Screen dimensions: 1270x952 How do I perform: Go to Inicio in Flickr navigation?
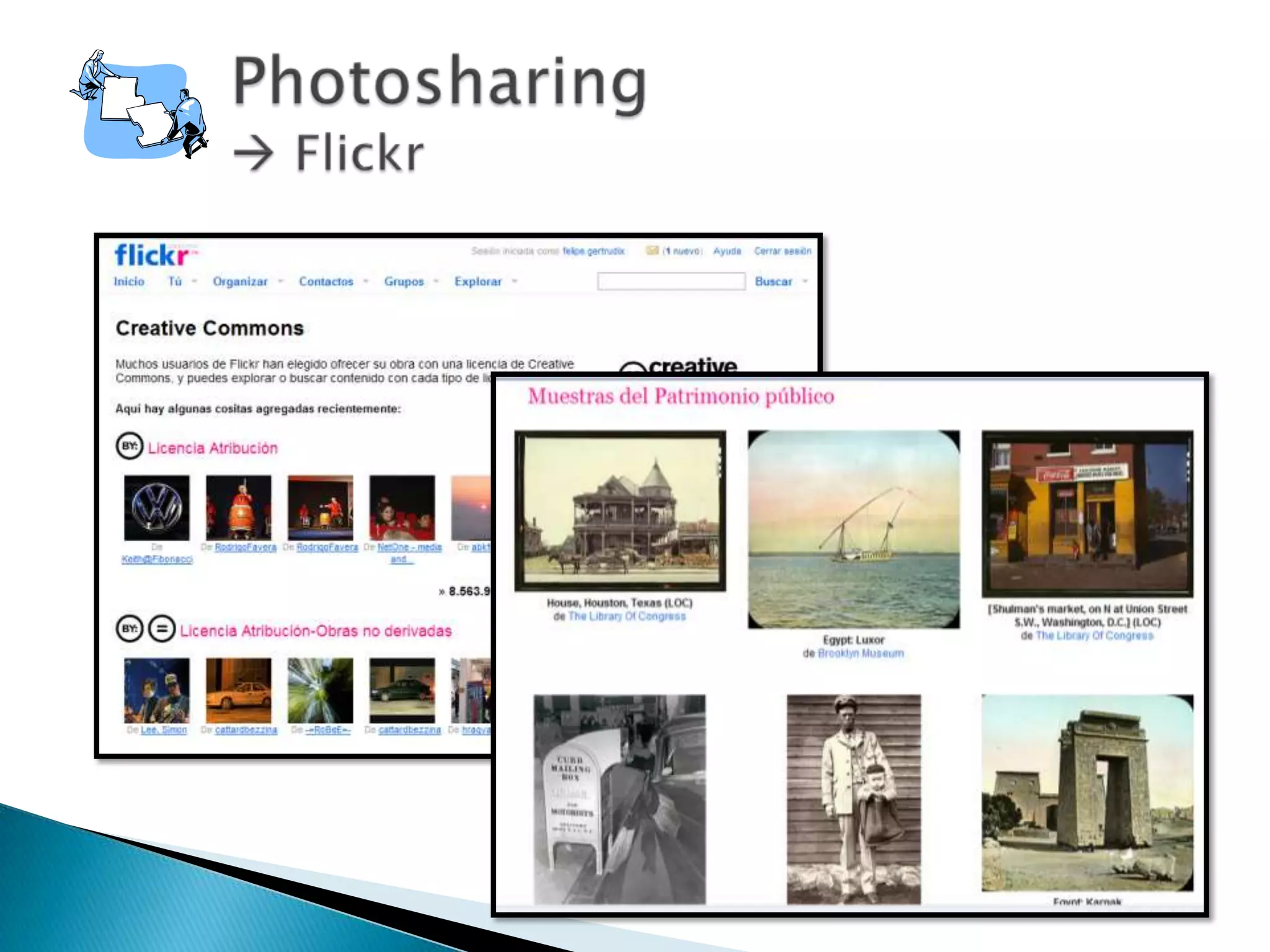pyautogui.click(x=129, y=281)
